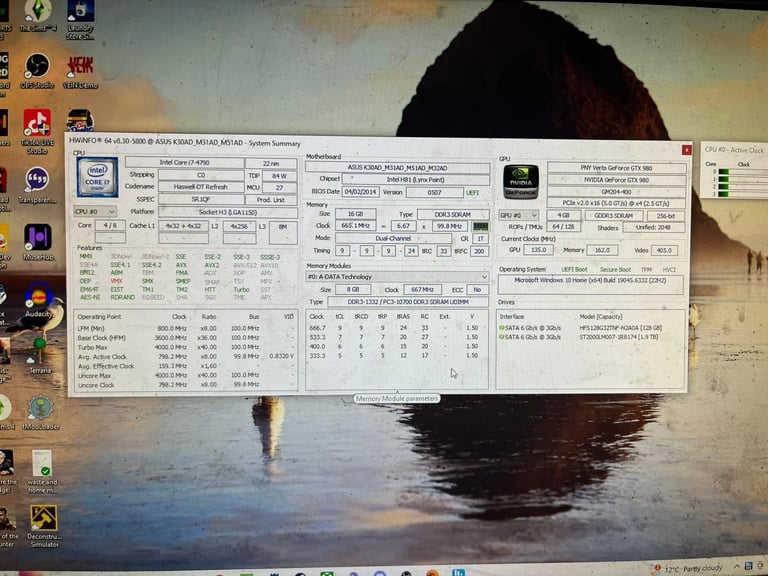Image resolution: width=768 pixels, height=576 pixels.
Task: Click the Video clock 405.0 field
Action: point(664,250)
